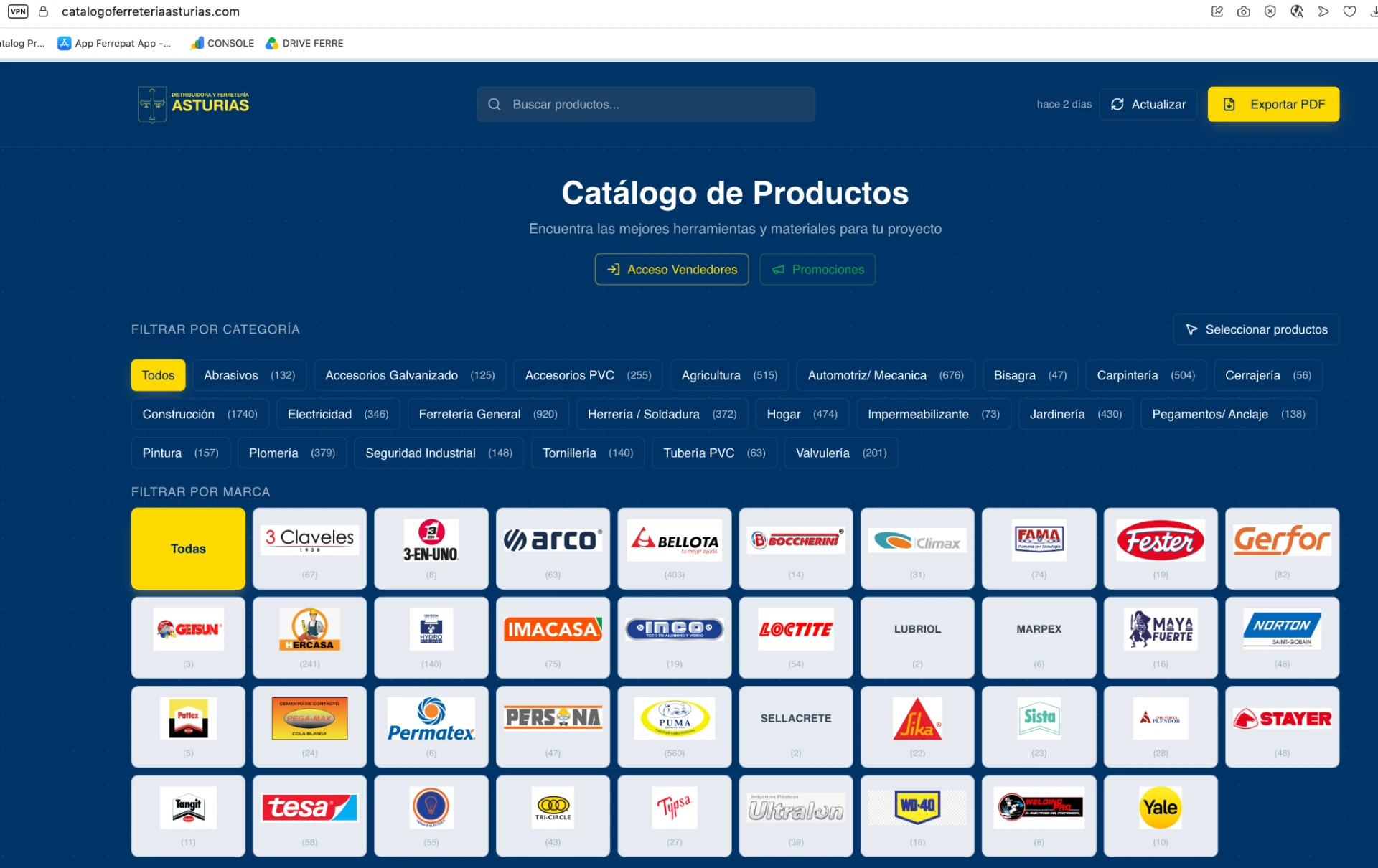The width and height of the screenshot is (1378, 868).
Task: Filter by Stayer brand
Action: (1283, 726)
